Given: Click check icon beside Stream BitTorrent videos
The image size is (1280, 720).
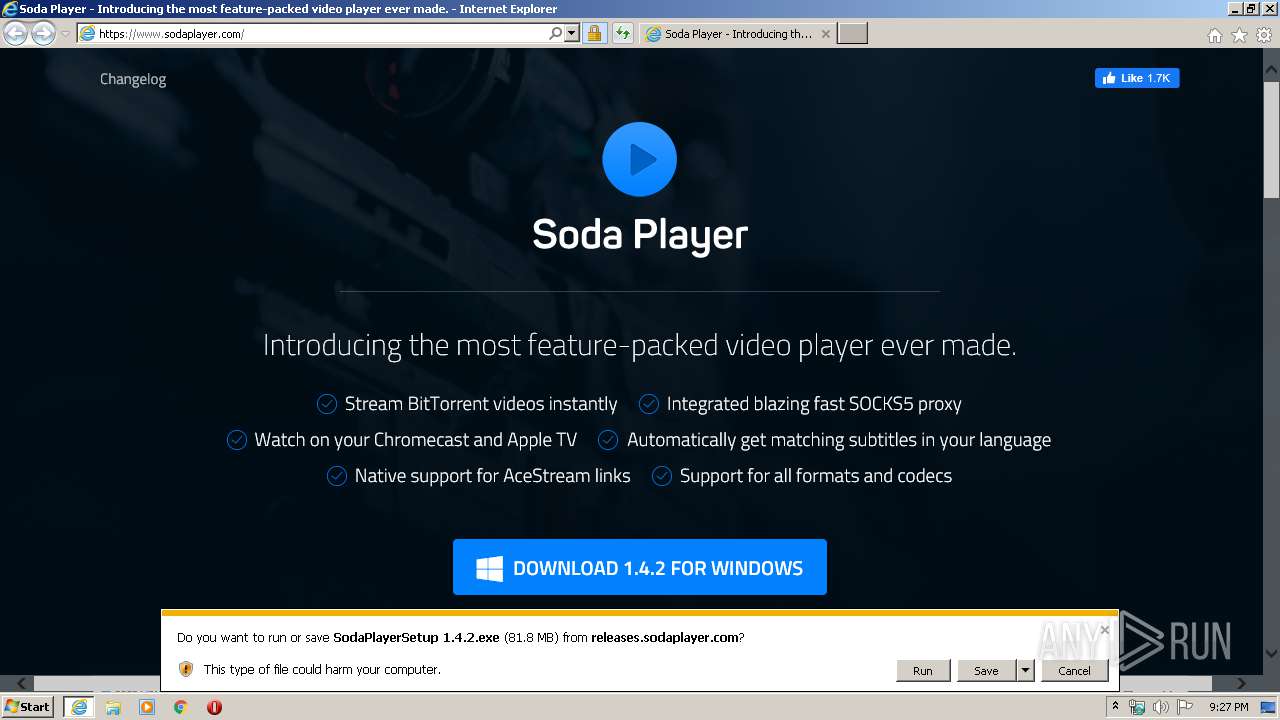Looking at the screenshot, I should click(327, 404).
